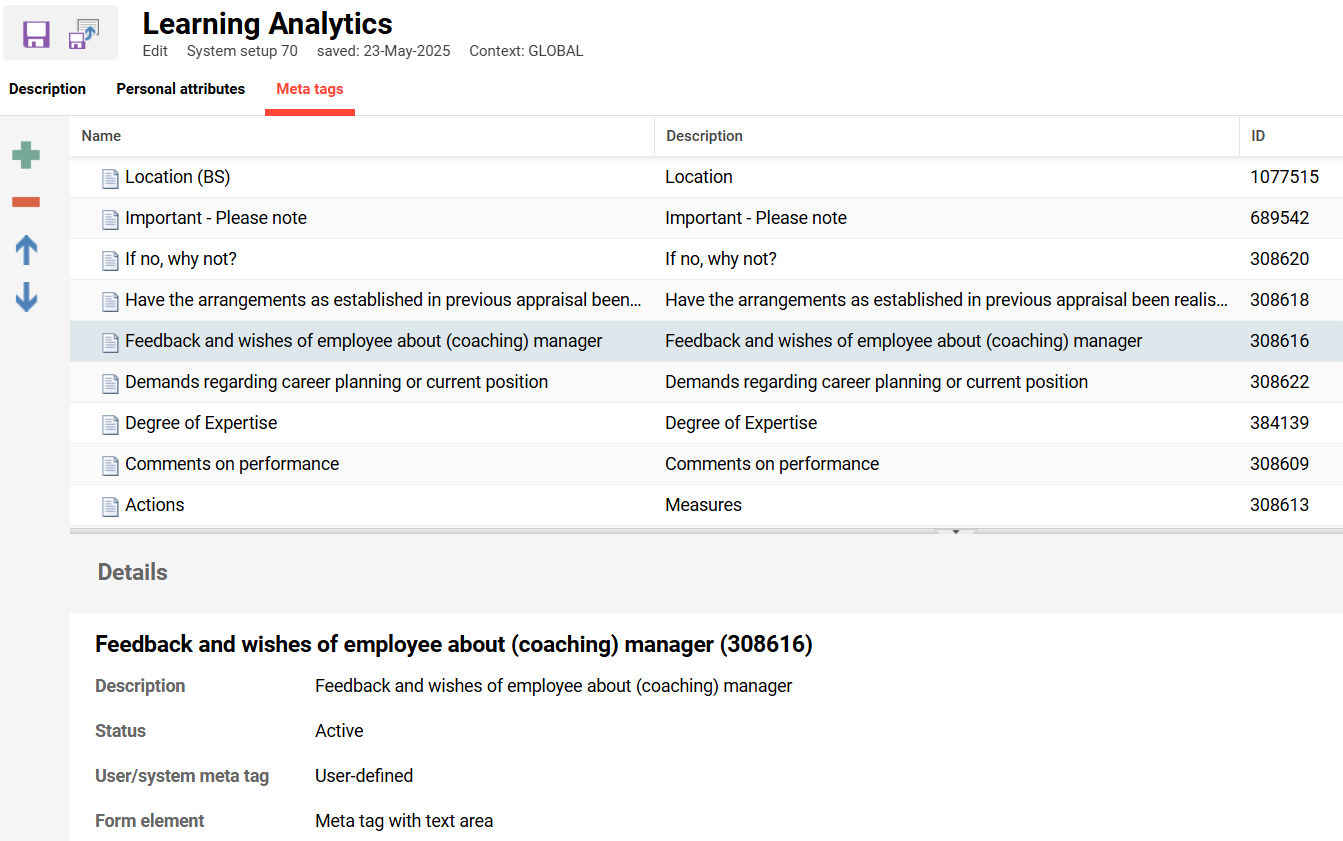The image size is (1343, 841).
Task: Sort table by Name column header
Action: [101, 136]
